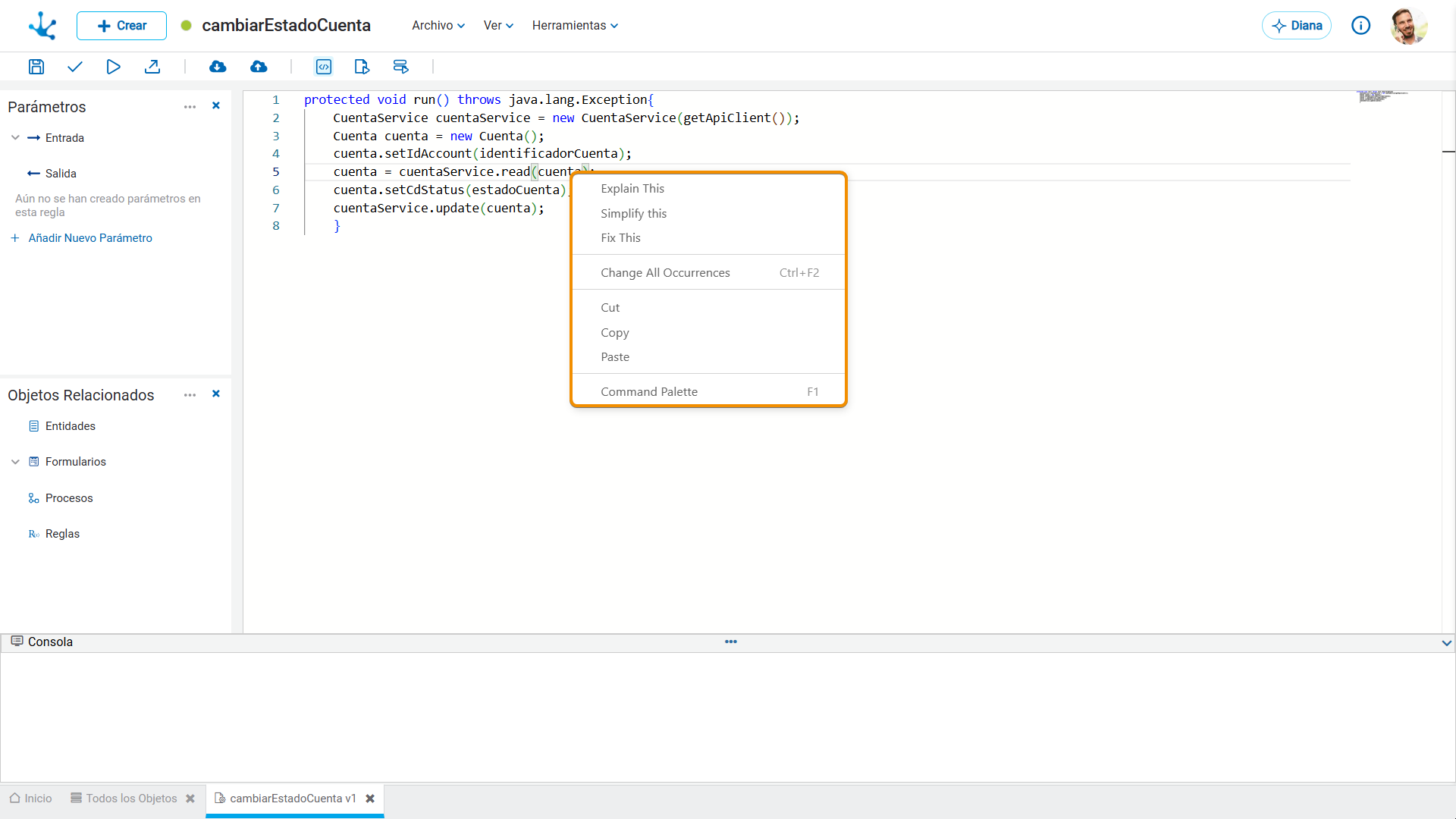Open the Archivo menu
The image size is (1456, 819).
[438, 26]
